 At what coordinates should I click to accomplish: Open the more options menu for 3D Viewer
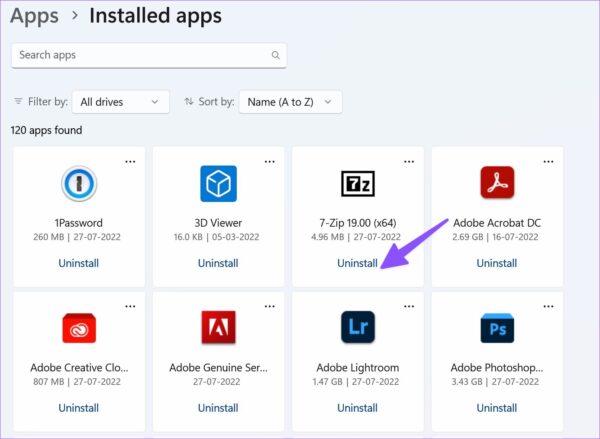[x=270, y=162]
